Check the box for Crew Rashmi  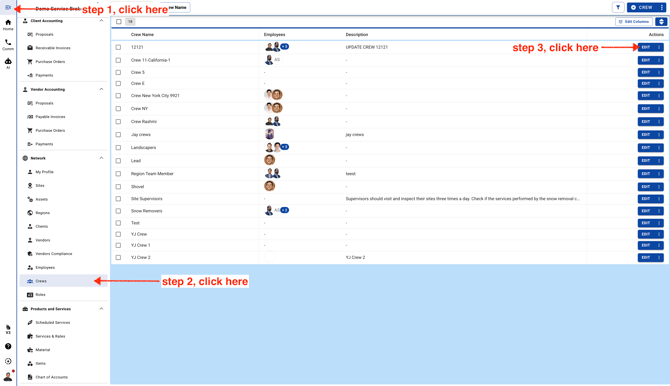click(x=118, y=122)
